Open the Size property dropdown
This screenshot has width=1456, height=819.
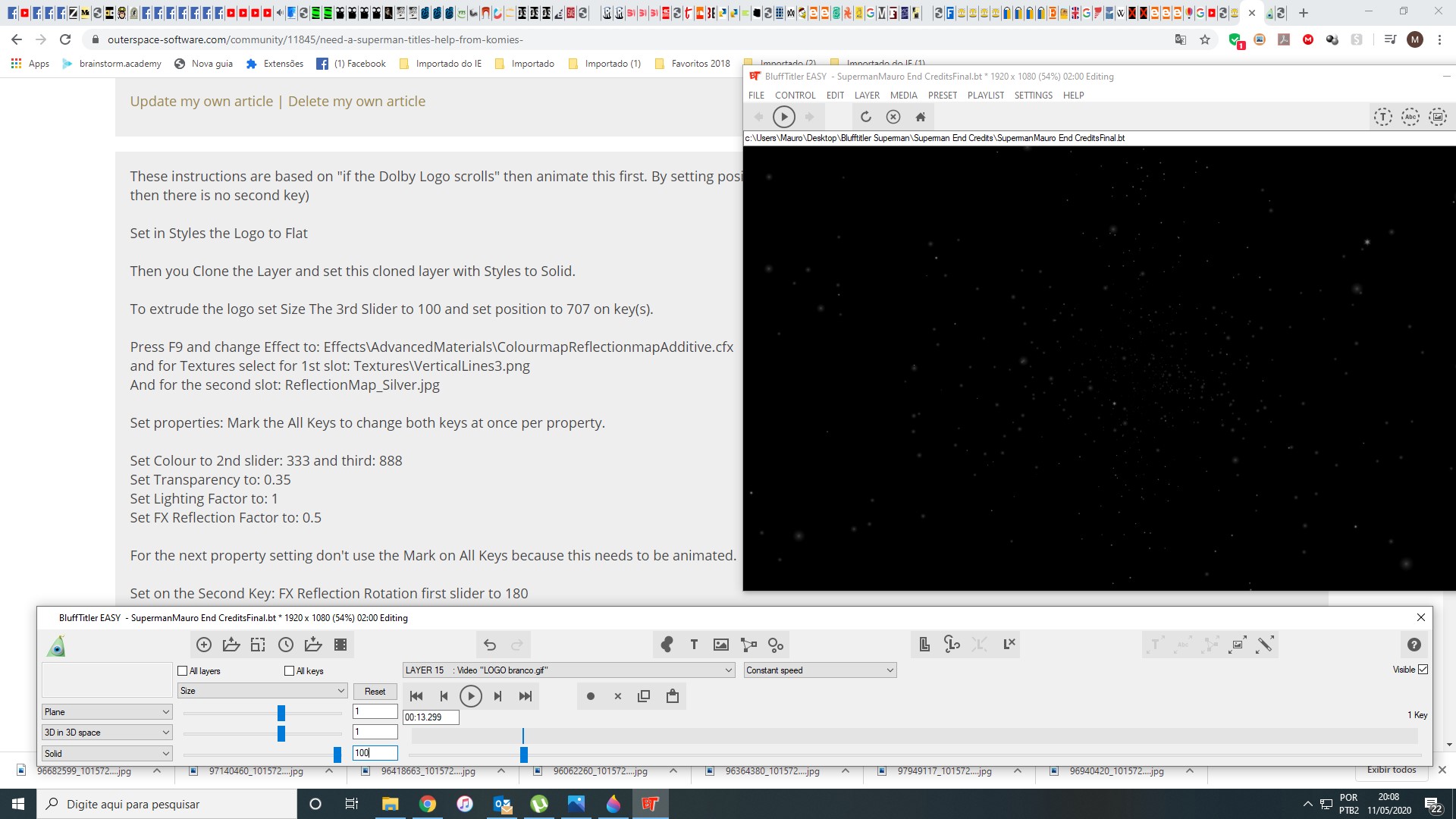point(262,691)
